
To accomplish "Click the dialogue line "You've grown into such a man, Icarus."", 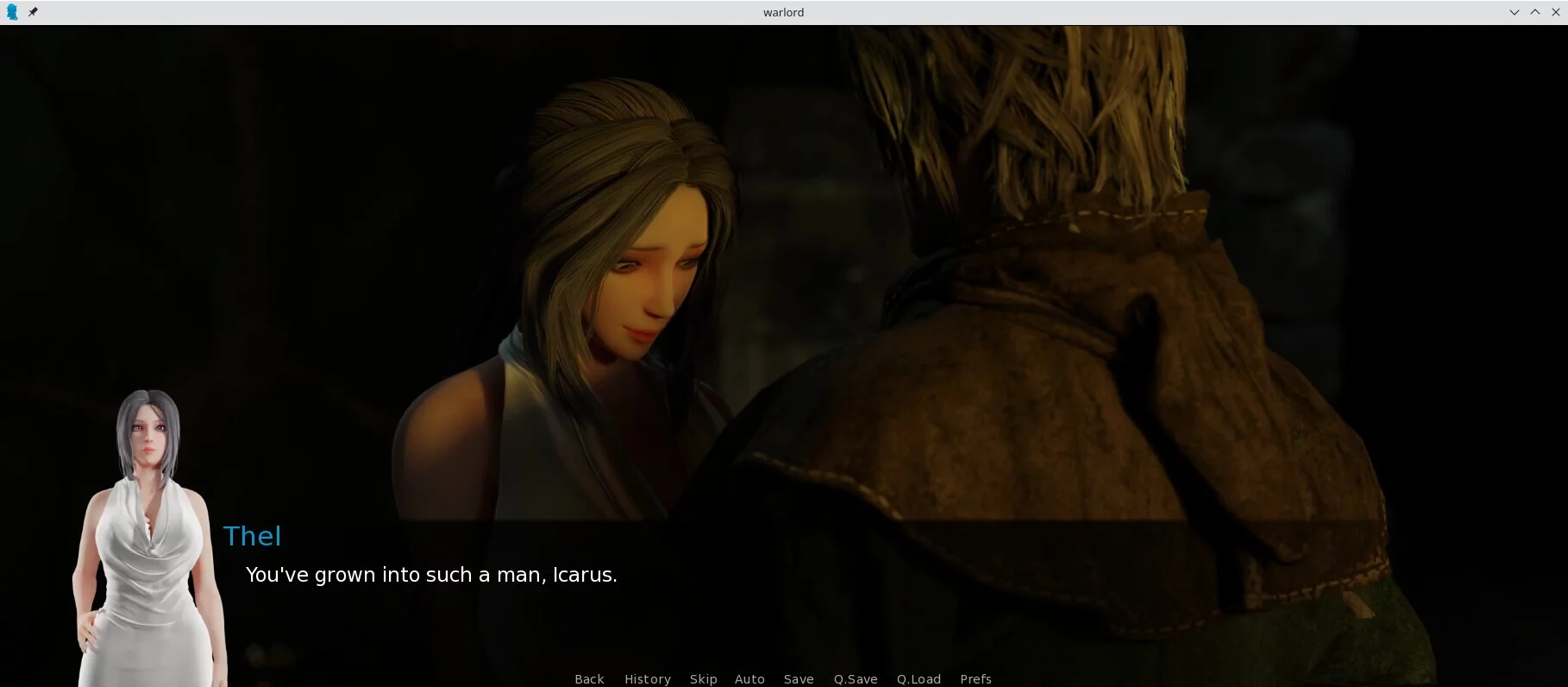I will [431, 575].
